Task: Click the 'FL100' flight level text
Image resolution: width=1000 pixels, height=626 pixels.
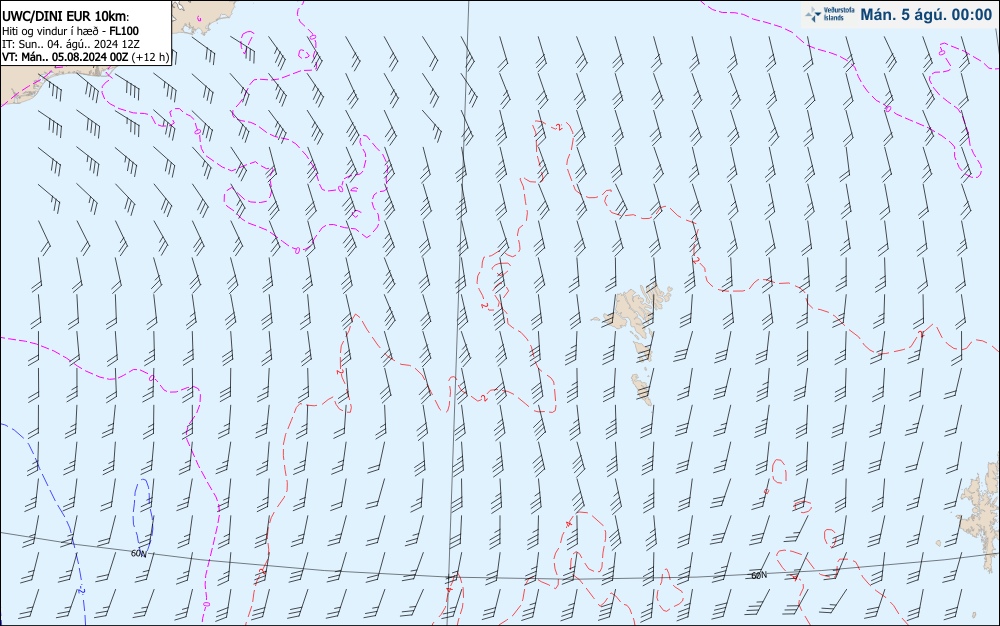Action: [124, 31]
